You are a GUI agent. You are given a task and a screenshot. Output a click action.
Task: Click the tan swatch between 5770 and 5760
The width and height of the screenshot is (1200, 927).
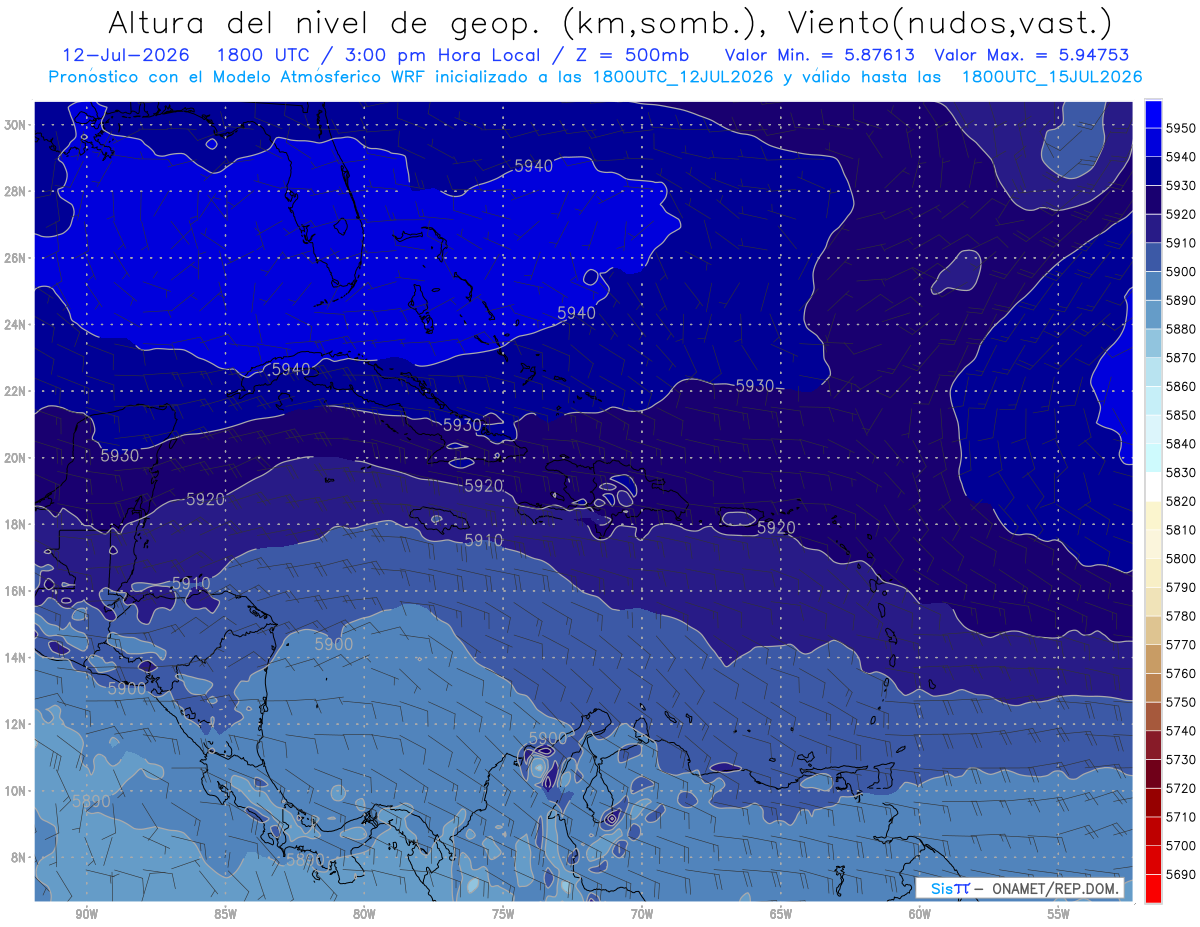(1153, 659)
